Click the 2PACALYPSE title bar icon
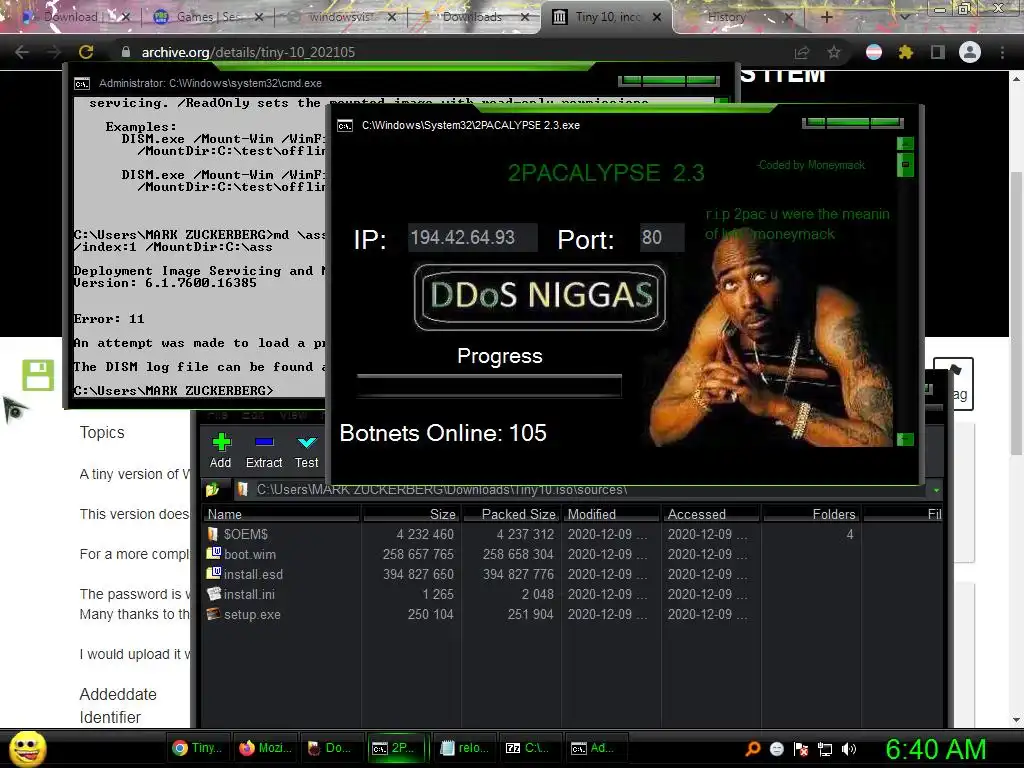This screenshot has width=1024, height=768. [345, 125]
